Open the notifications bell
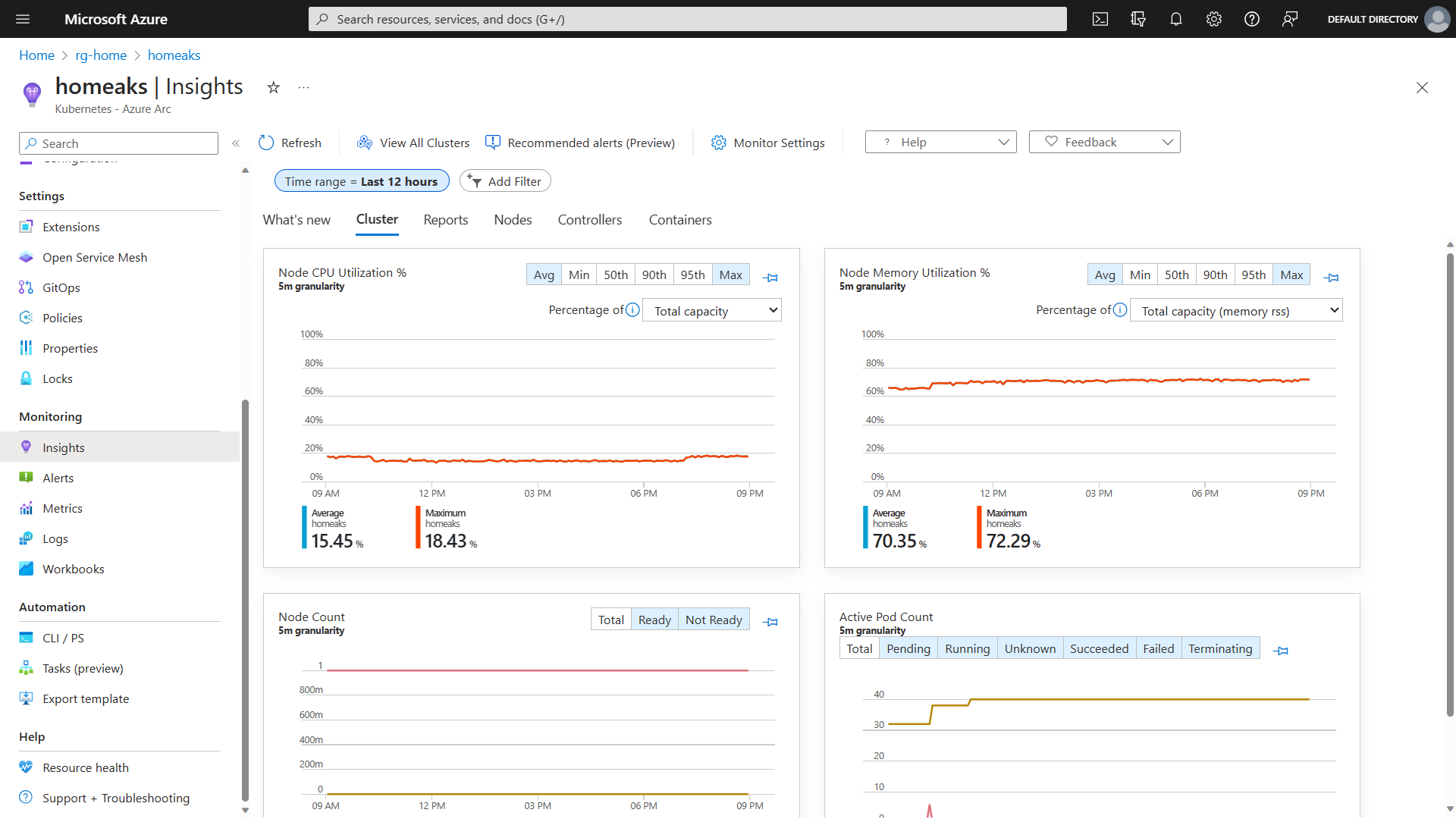1456x819 pixels. pyautogui.click(x=1176, y=19)
